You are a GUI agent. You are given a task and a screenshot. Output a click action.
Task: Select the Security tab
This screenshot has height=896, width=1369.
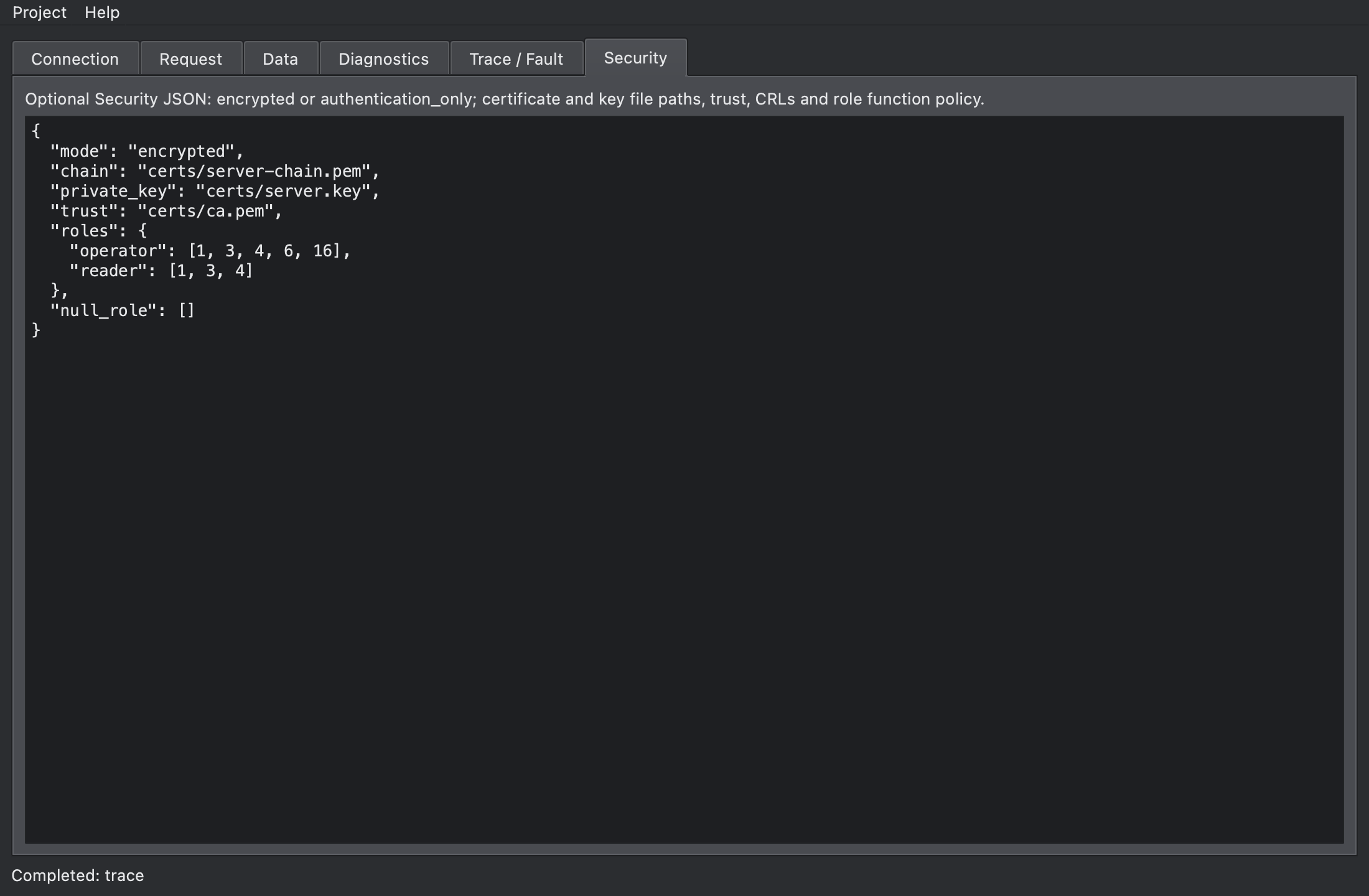[635, 58]
